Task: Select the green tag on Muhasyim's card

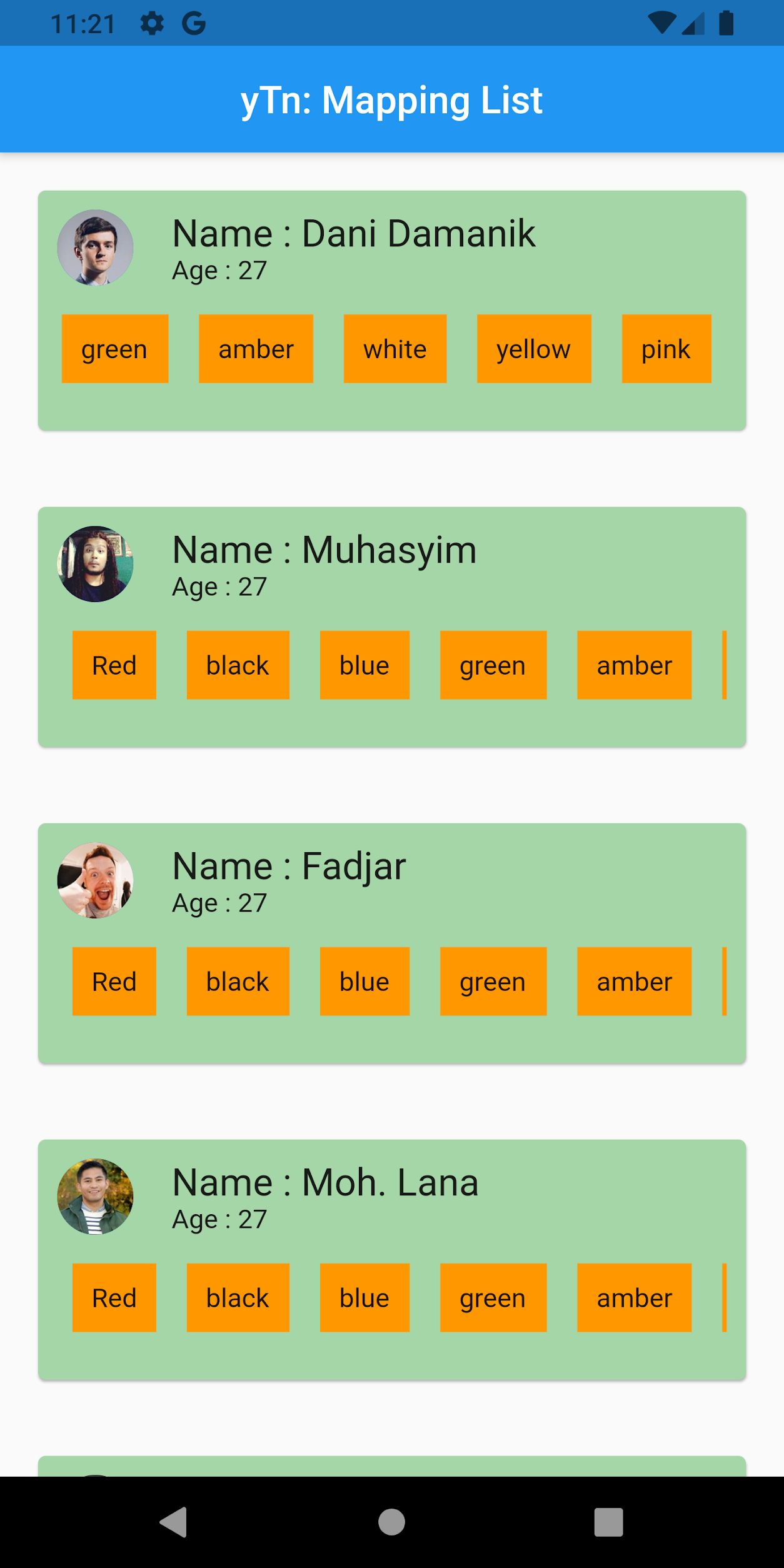Action: pyautogui.click(x=493, y=665)
